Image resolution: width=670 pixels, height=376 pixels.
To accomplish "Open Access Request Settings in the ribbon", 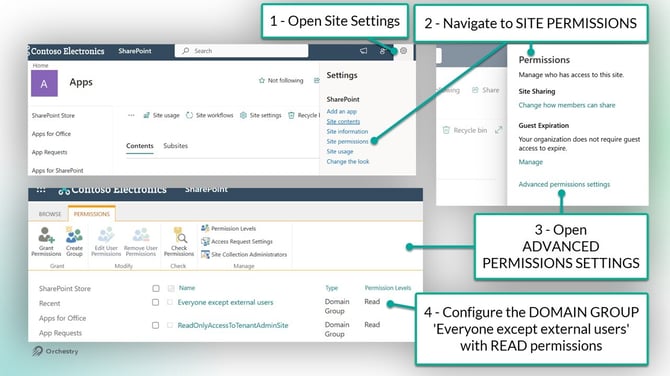I will pyautogui.click(x=237, y=241).
